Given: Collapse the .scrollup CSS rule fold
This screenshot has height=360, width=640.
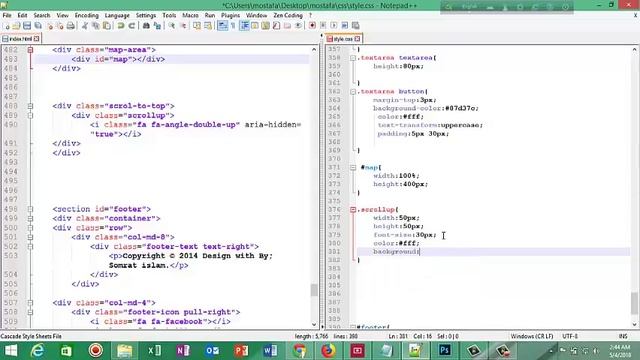Looking at the screenshot, I should pos(353,210).
